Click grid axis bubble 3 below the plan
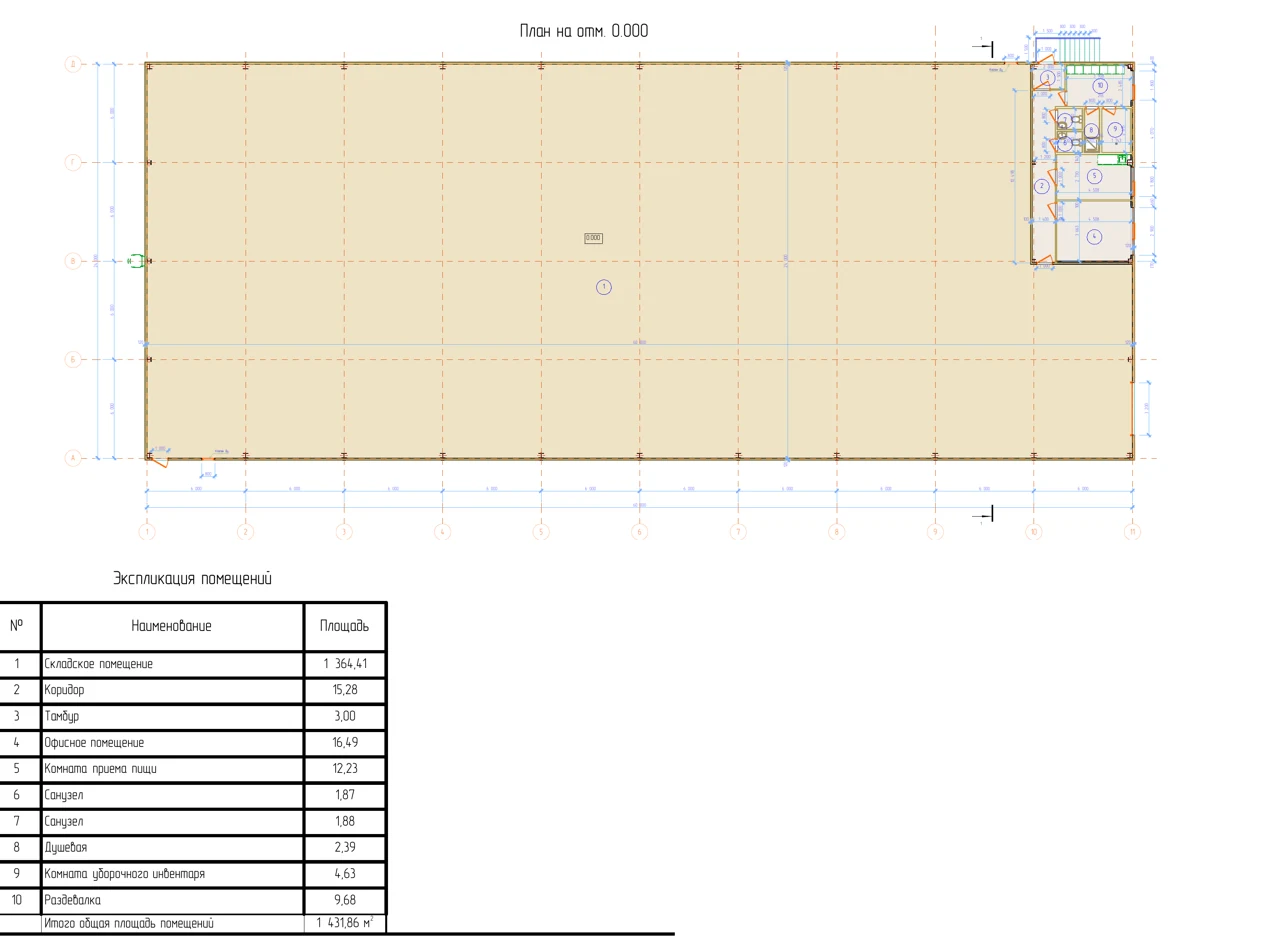Screen dimensions: 1280x936 point(343,532)
